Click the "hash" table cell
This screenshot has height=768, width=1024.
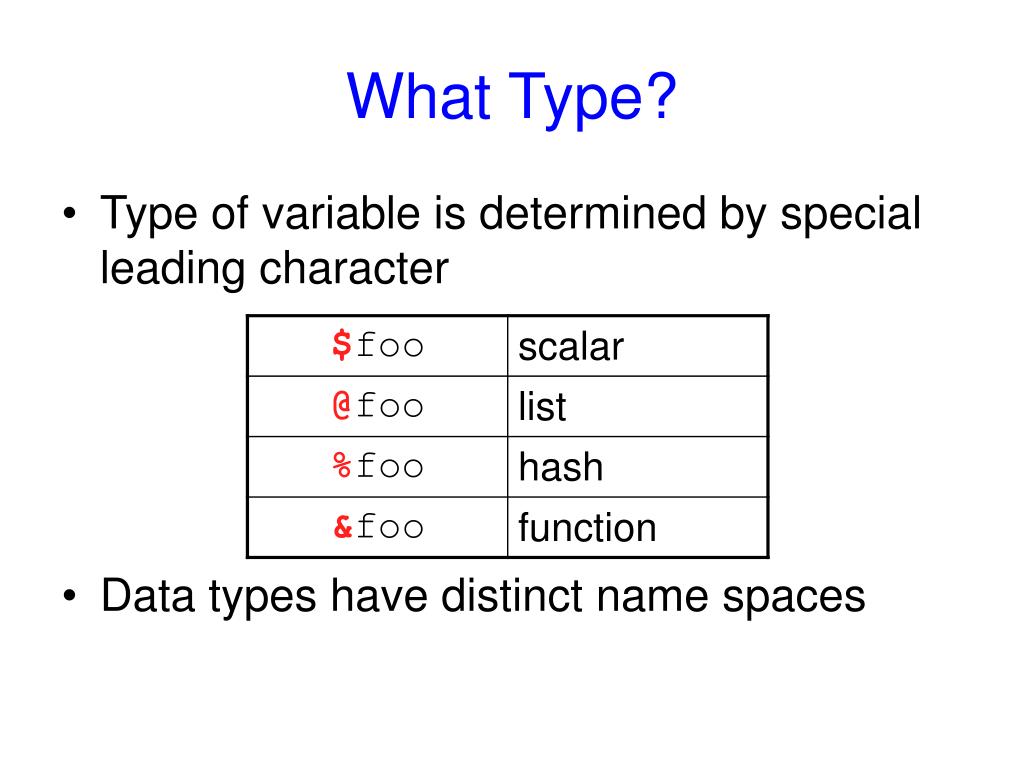coord(637,467)
